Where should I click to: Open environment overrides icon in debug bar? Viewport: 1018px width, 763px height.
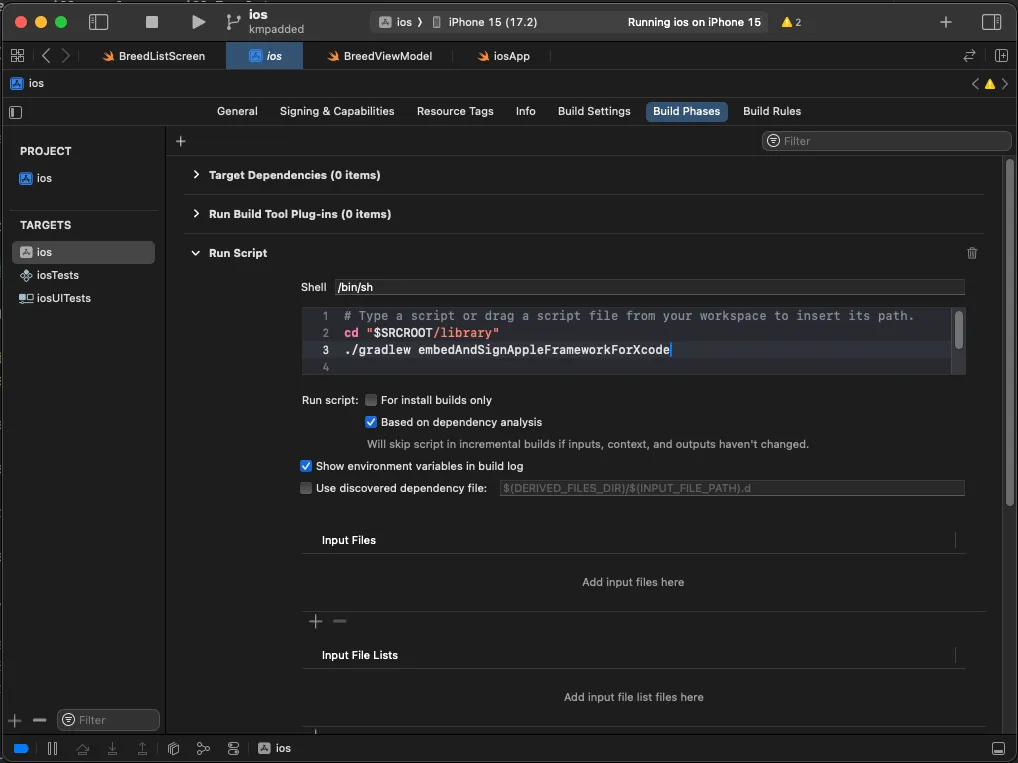tap(234, 748)
